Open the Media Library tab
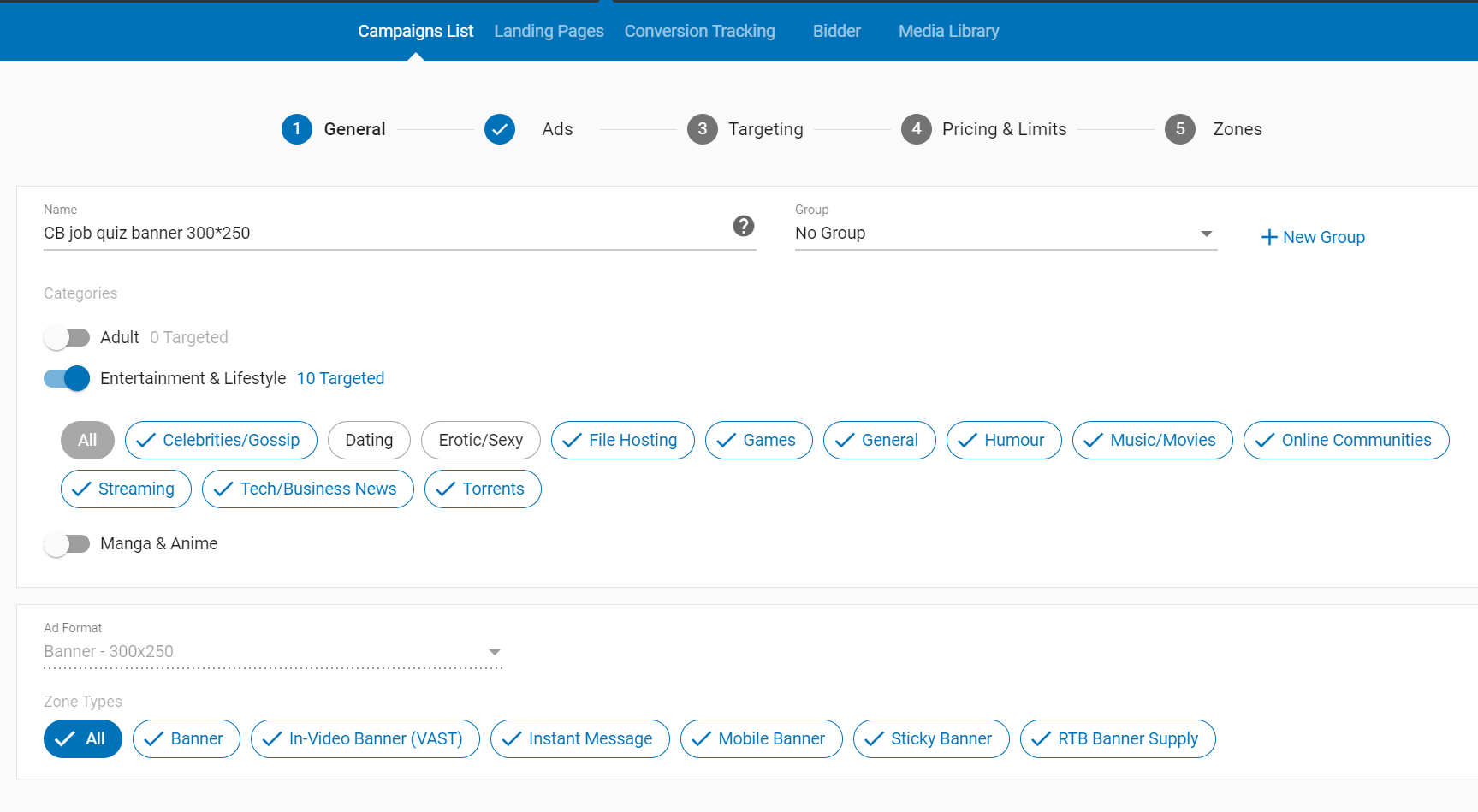 pyautogui.click(x=948, y=32)
